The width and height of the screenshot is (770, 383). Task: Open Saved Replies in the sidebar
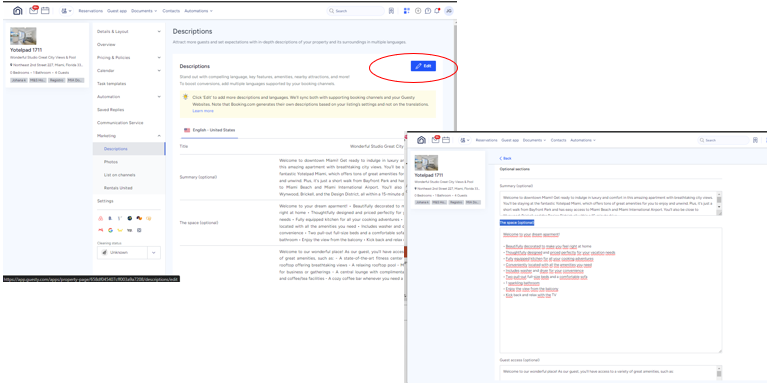pyautogui.click(x=110, y=109)
